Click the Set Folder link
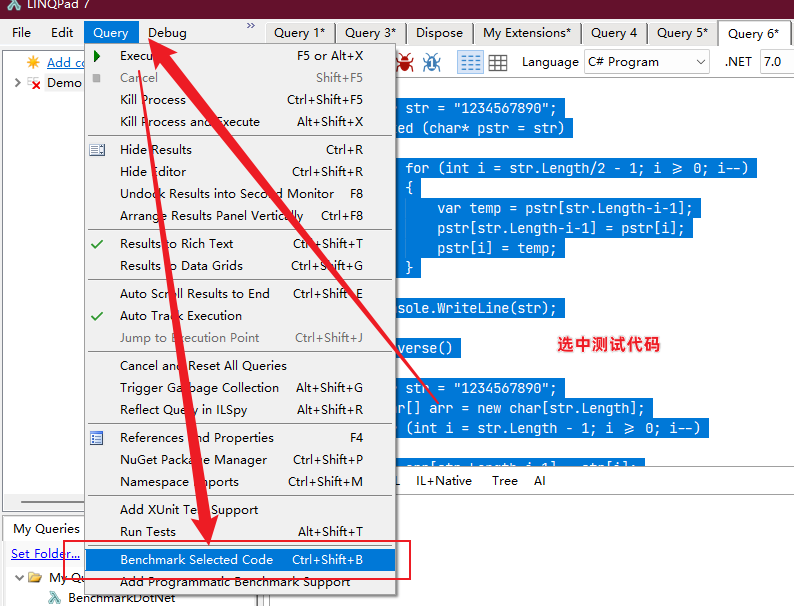The height and width of the screenshot is (606, 794). (46, 553)
